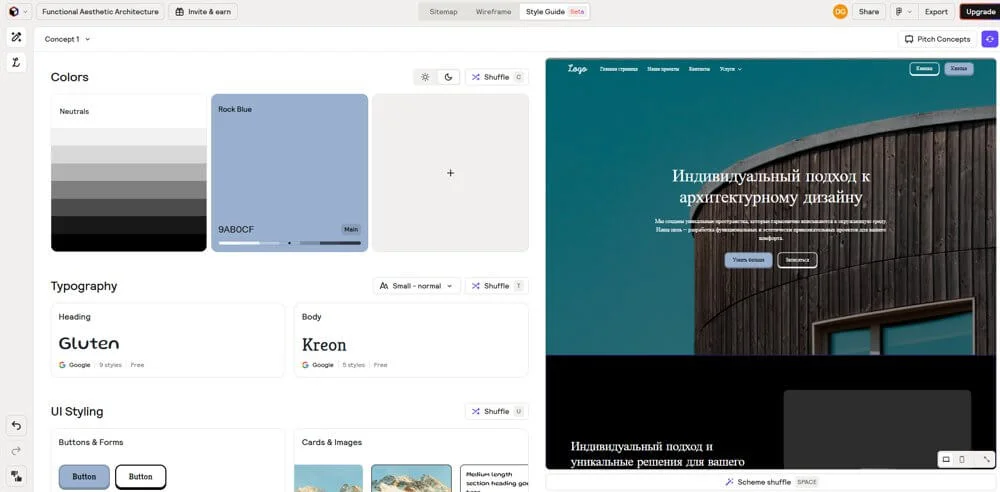This screenshot has height=492, width=1000.
Task: Click Invite & earn button
Action: coord(203,11)
